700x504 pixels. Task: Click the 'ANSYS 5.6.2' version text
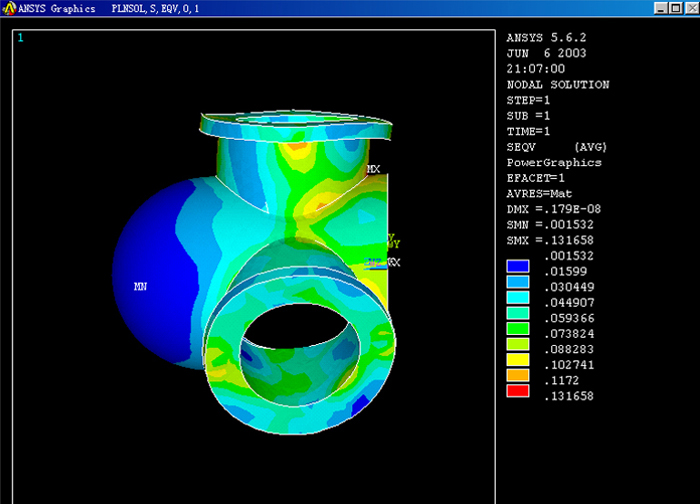point(546,37)
